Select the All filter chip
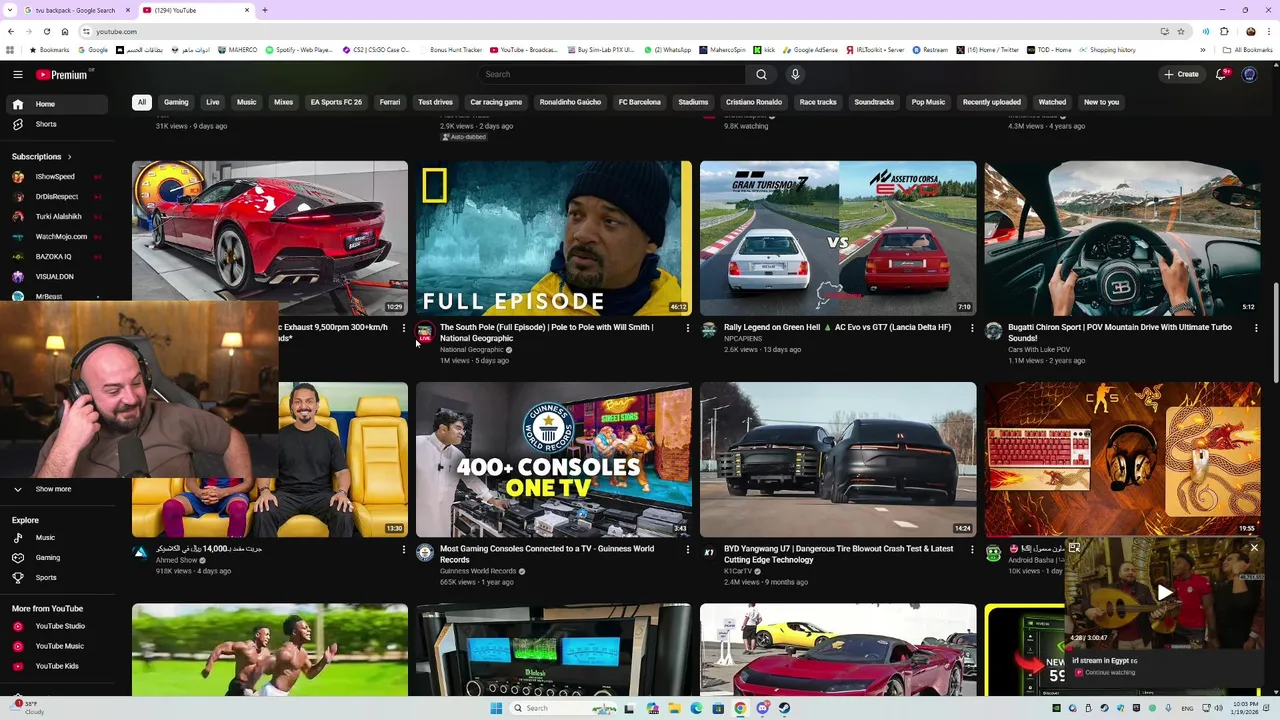The height and width of the screenshot is (720, 1280). point(142,102)
